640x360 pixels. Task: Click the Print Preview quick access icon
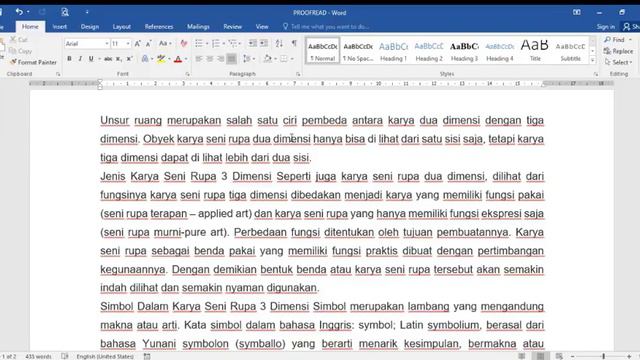tap(64, 12)
